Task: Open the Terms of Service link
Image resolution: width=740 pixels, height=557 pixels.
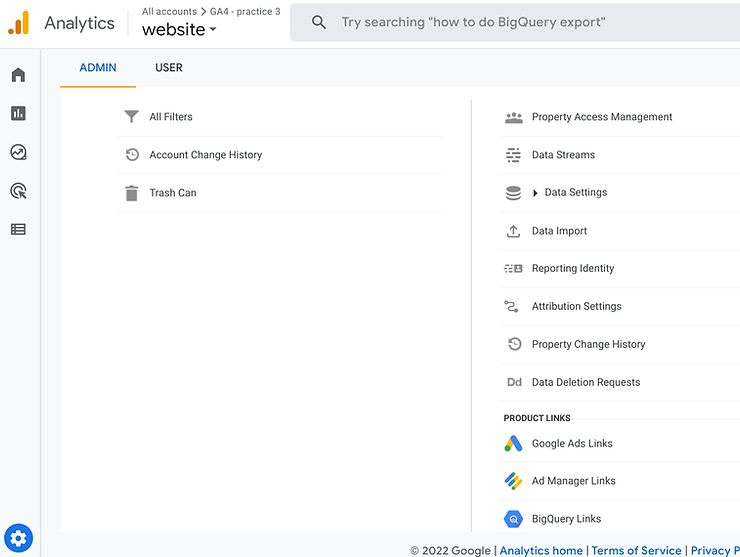Action: click(x=636, y=550)
